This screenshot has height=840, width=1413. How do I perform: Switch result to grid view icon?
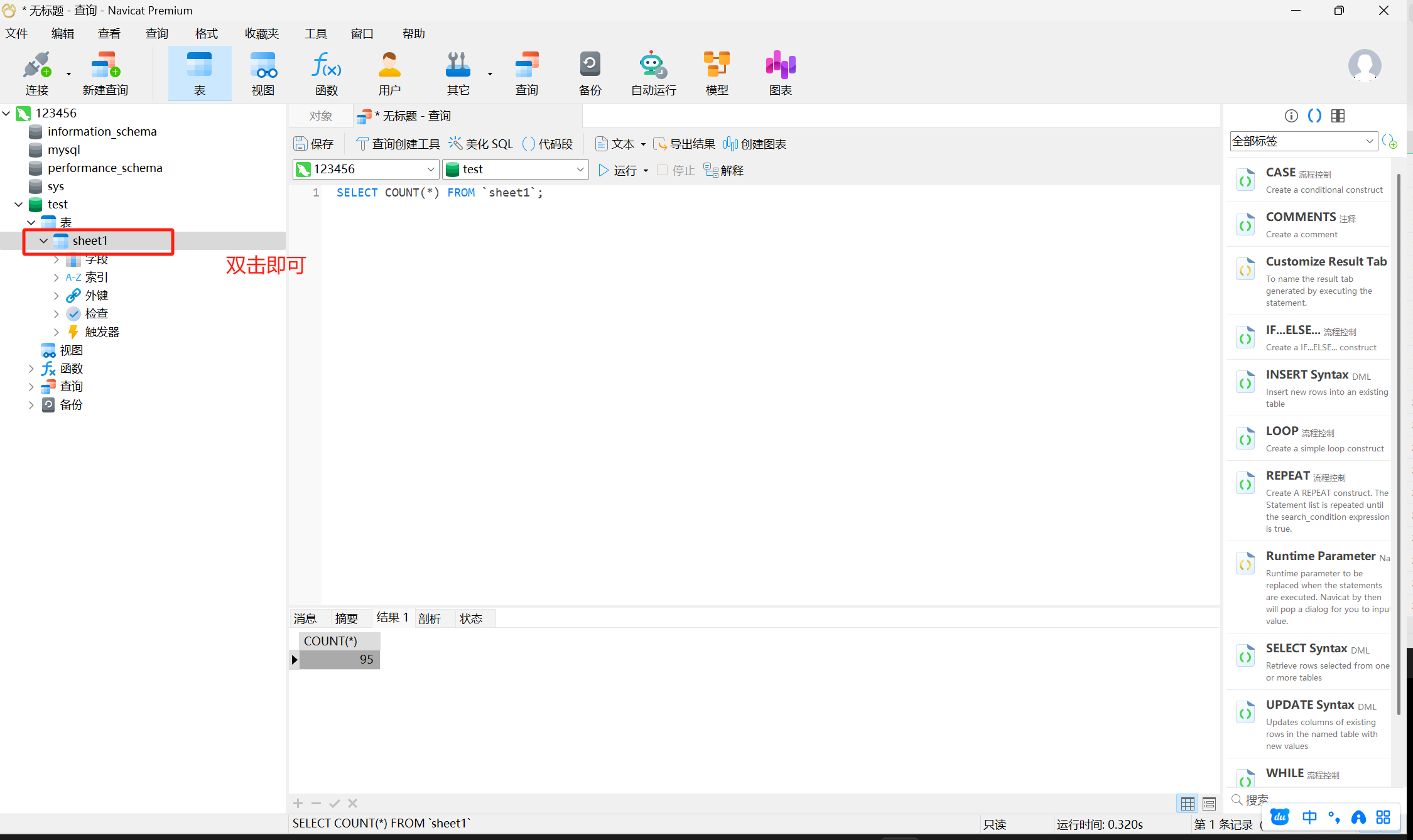(x=1188, y=803)
